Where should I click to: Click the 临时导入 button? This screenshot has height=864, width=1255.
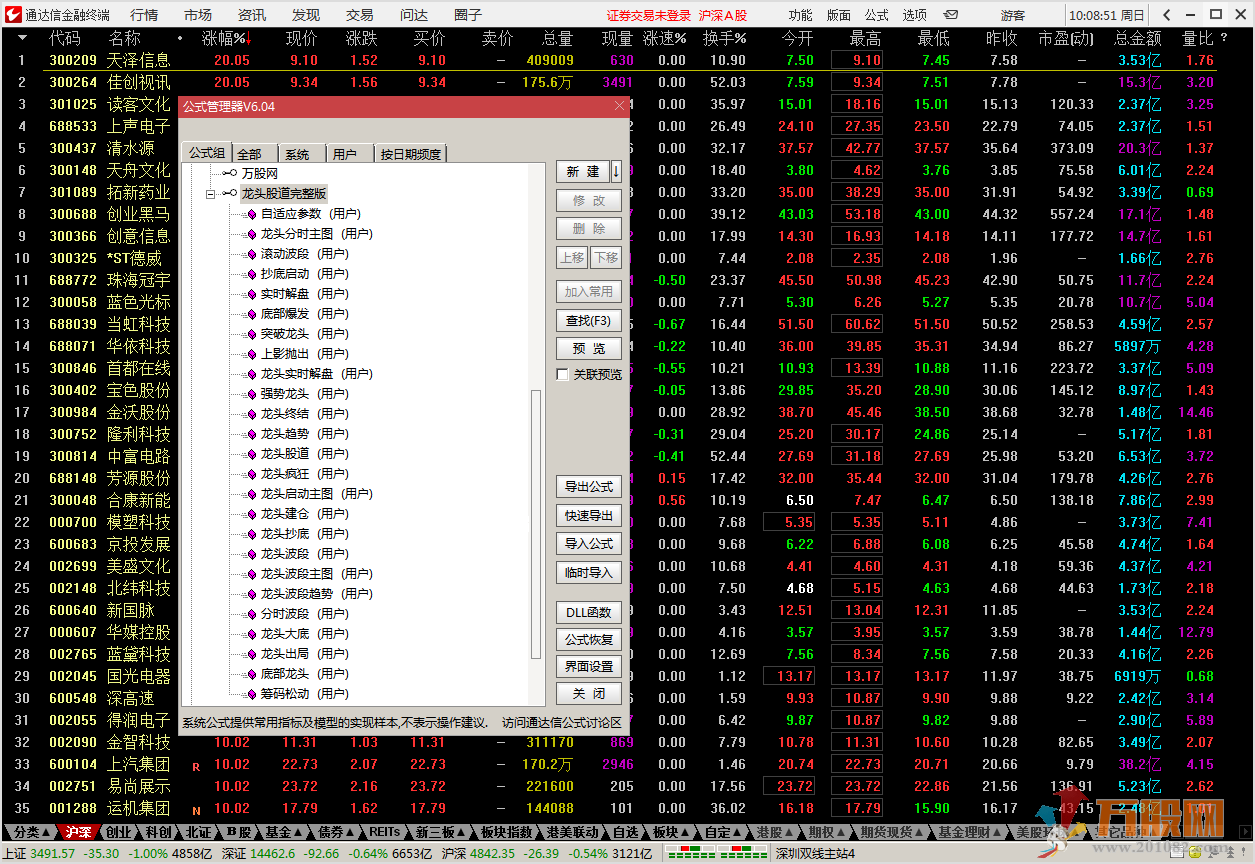point(589,573)
